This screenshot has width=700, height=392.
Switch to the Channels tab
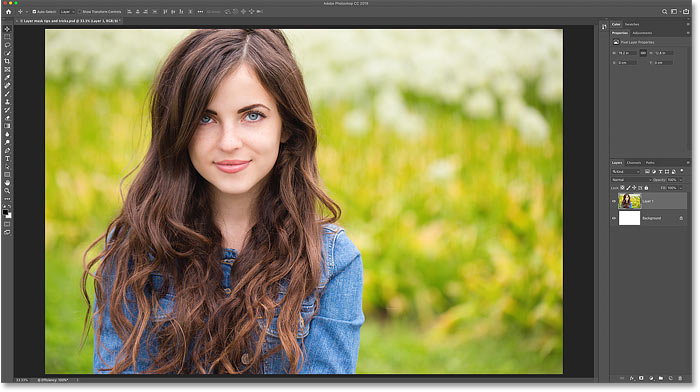634,163
